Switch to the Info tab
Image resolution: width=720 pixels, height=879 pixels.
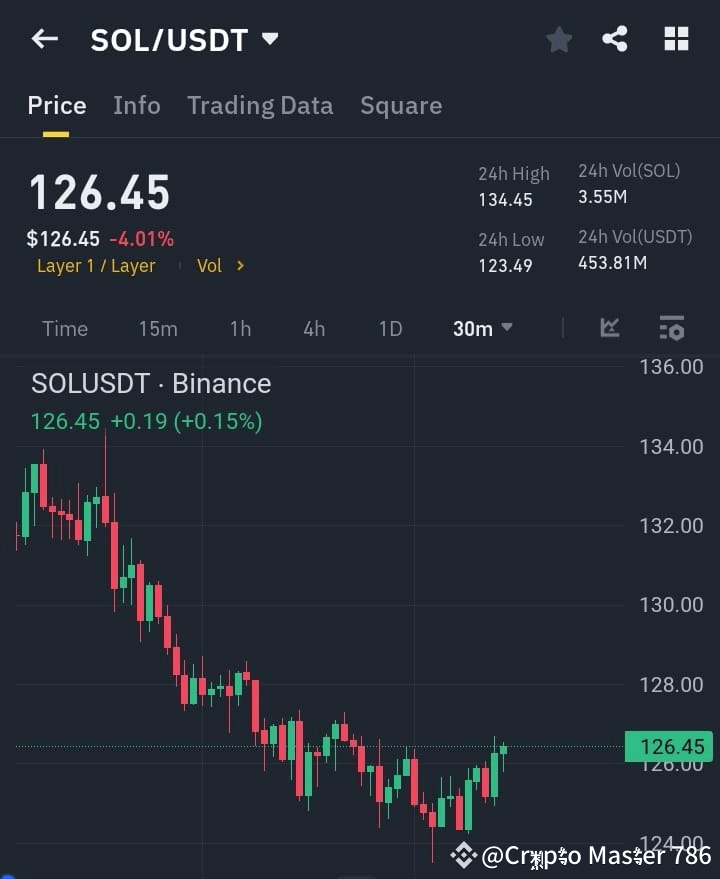click(x=136, y=105)
